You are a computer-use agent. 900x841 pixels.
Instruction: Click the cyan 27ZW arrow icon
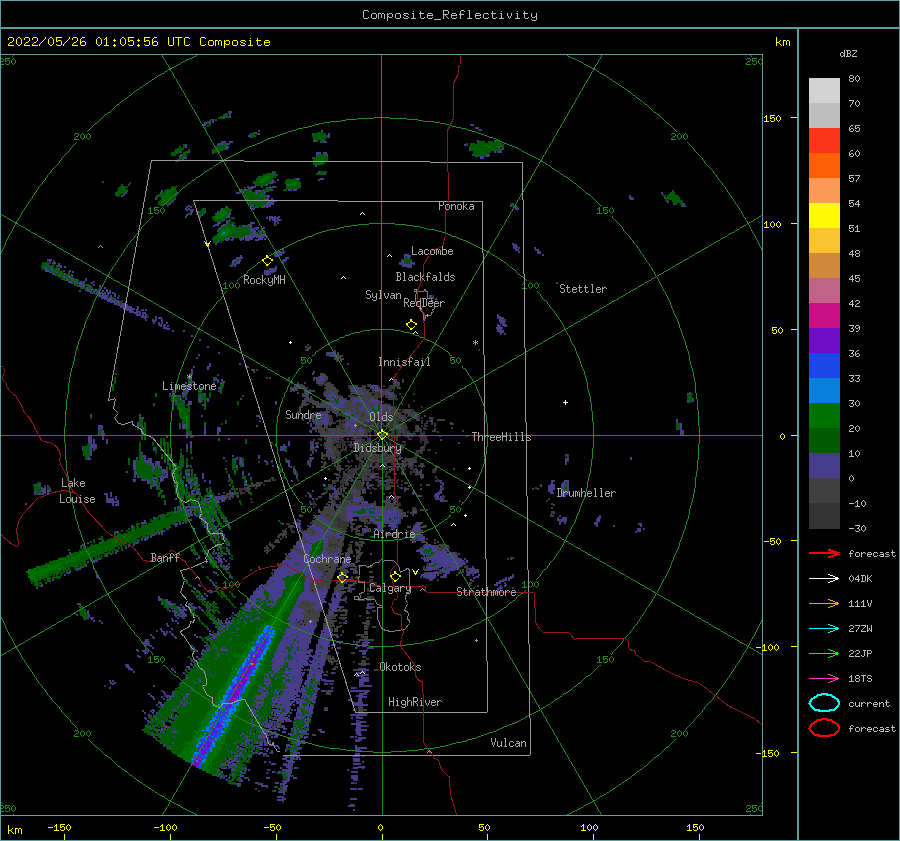coord(824,629)
